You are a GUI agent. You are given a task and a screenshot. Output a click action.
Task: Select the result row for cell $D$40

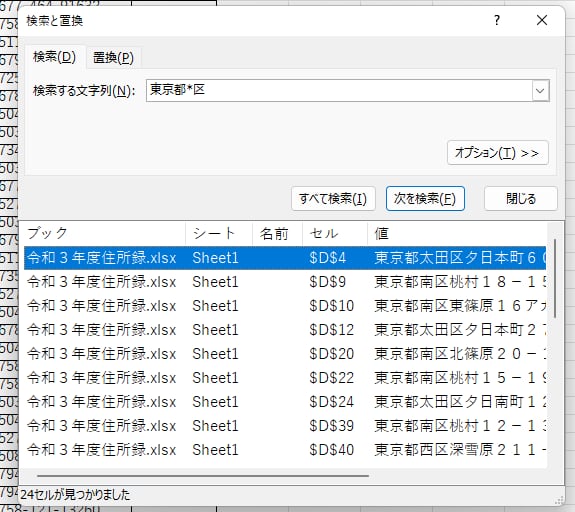(x=285, y=450)
